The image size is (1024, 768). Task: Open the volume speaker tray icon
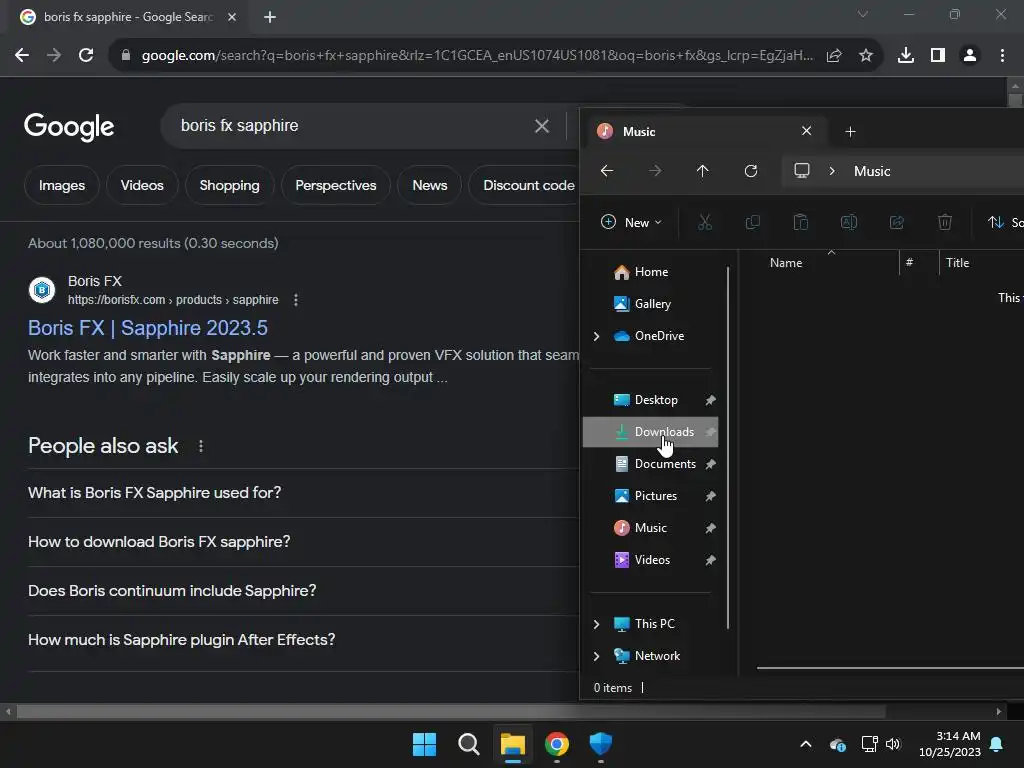[893, 744]
